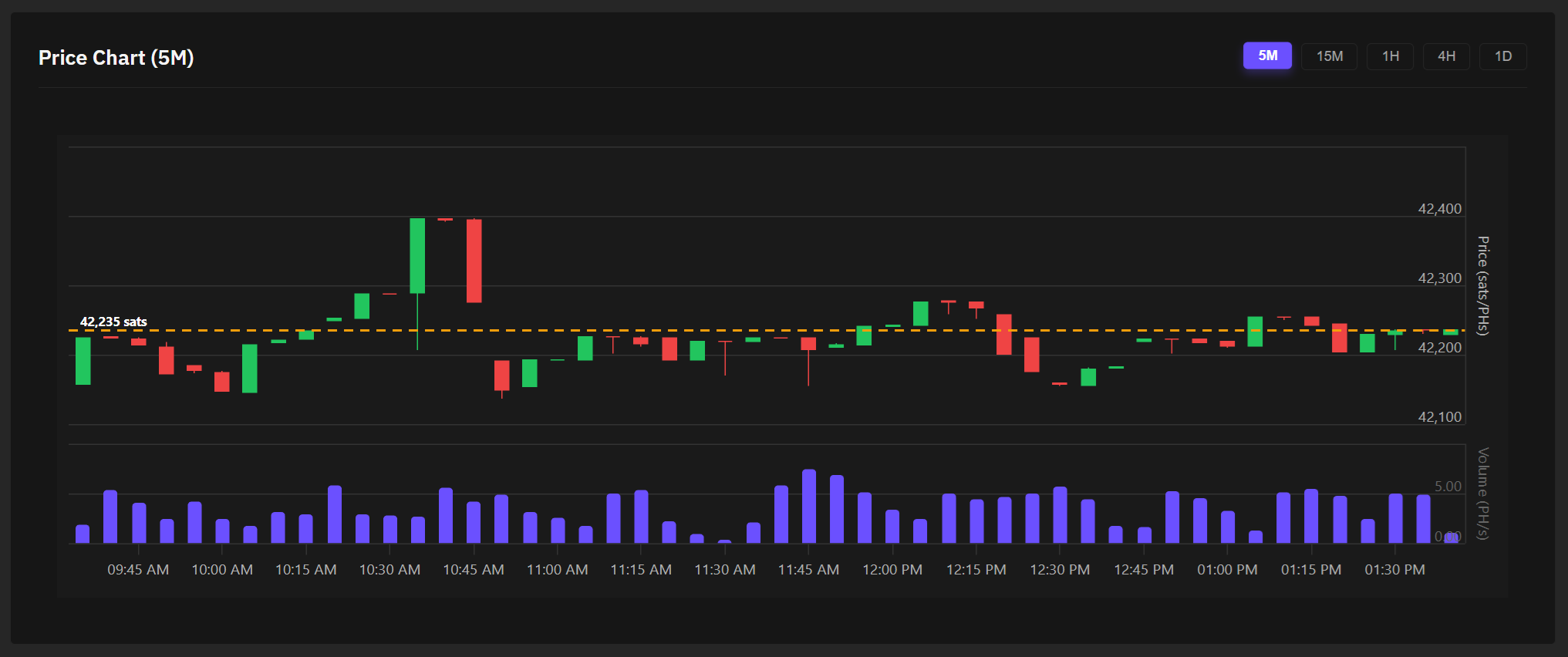Click the 12:45 PM axis label

1144,570
